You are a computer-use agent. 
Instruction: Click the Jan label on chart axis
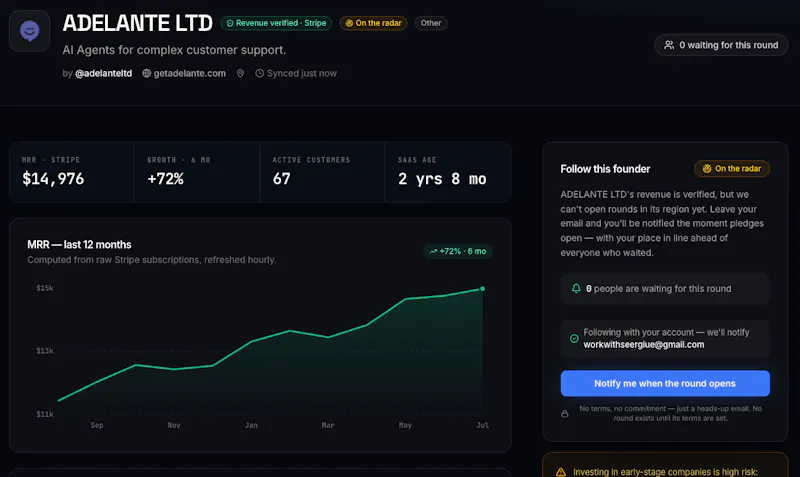[x=251, y=425]
